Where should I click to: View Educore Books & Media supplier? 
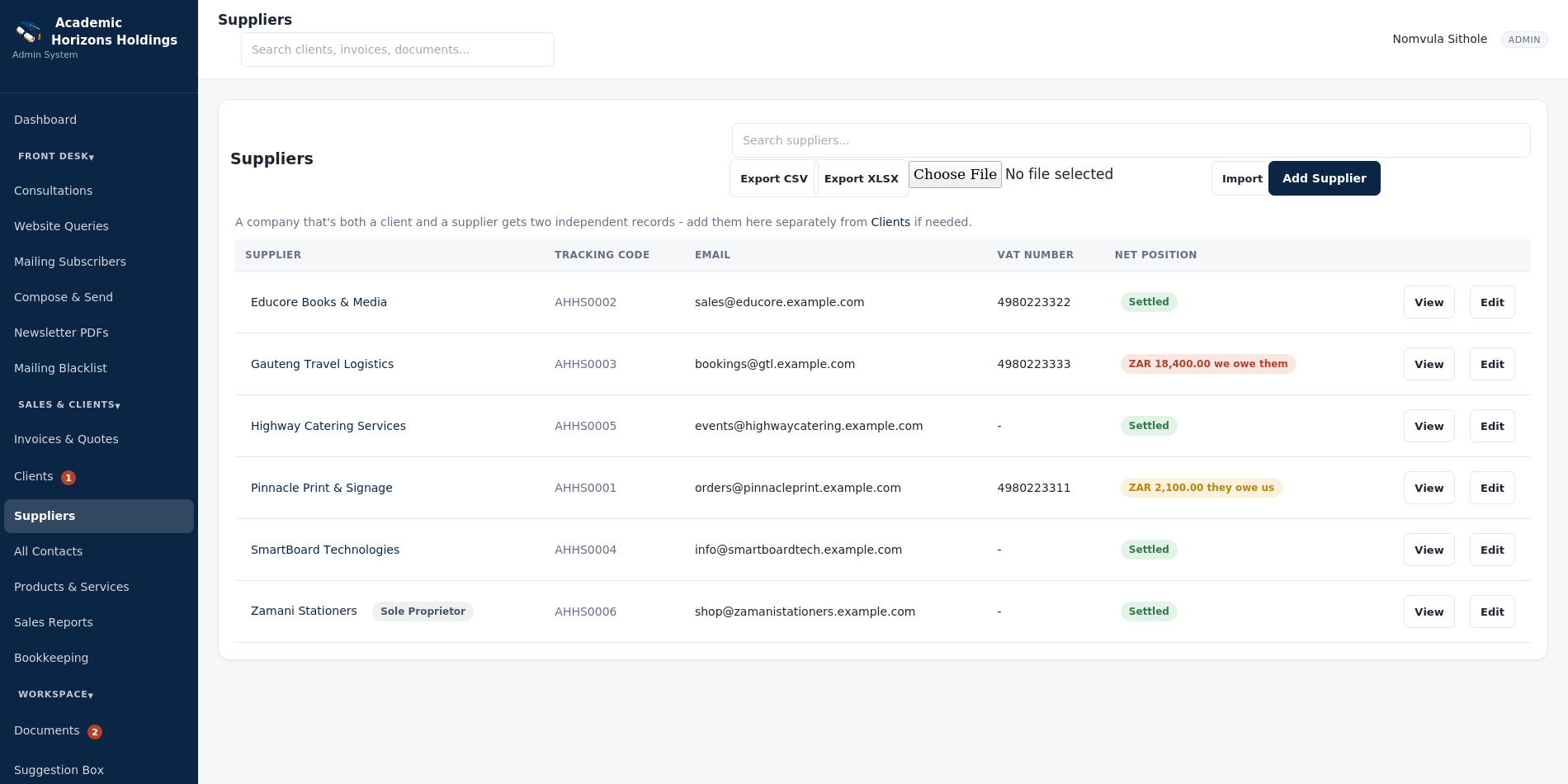[x=1429, y=302]
